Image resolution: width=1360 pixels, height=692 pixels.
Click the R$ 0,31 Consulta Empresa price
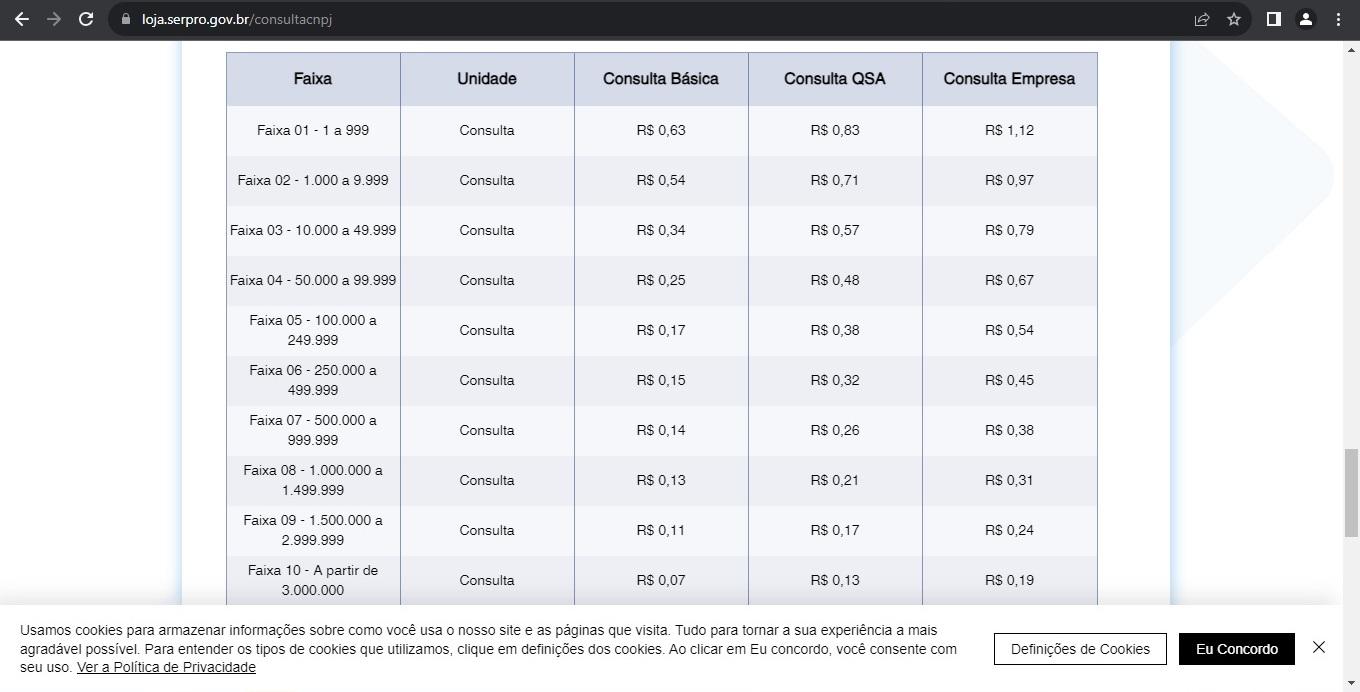click(x=1009, y=480)
